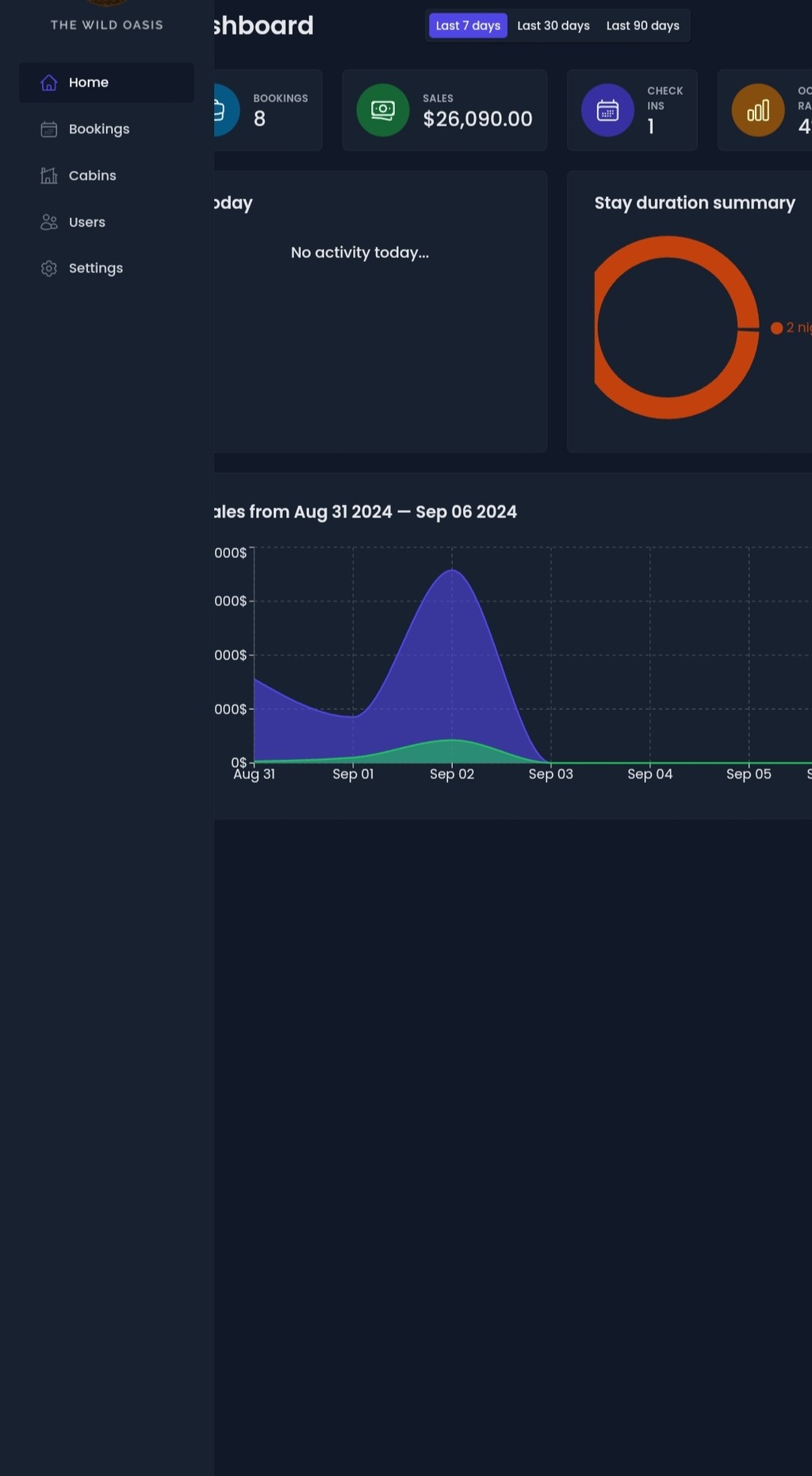Click the Sep 04 axis label
The image size is (812, 1476).
coord(650,774)
